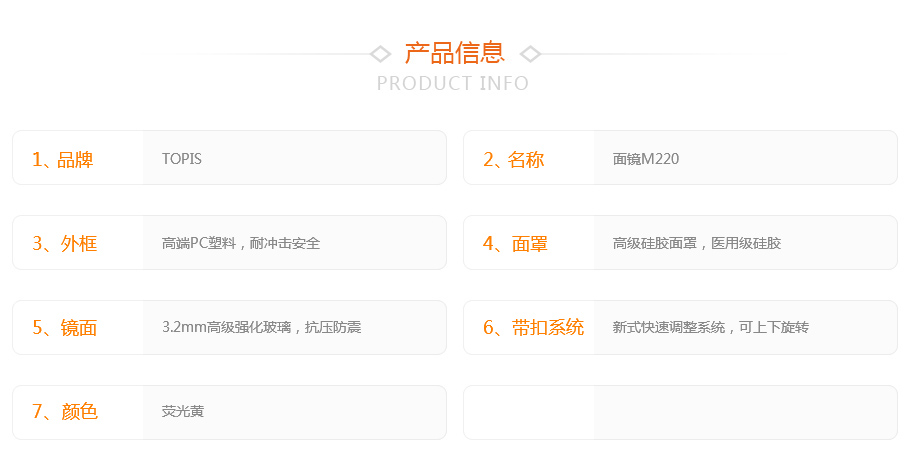
Task: Select the 6、带扣系统 label
Action: coord(533,327)
